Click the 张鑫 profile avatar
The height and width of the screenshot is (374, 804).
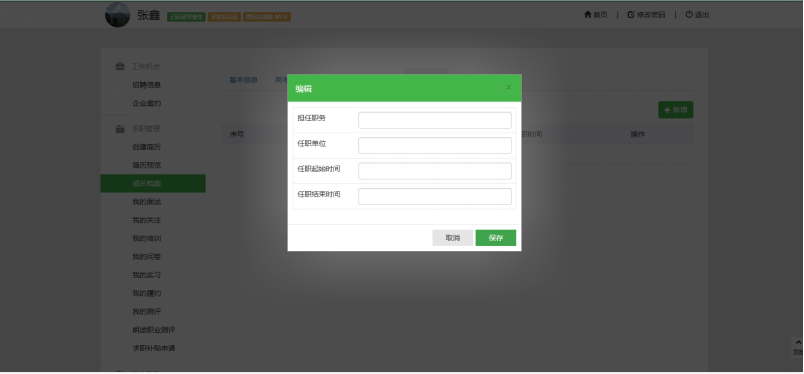117,14
